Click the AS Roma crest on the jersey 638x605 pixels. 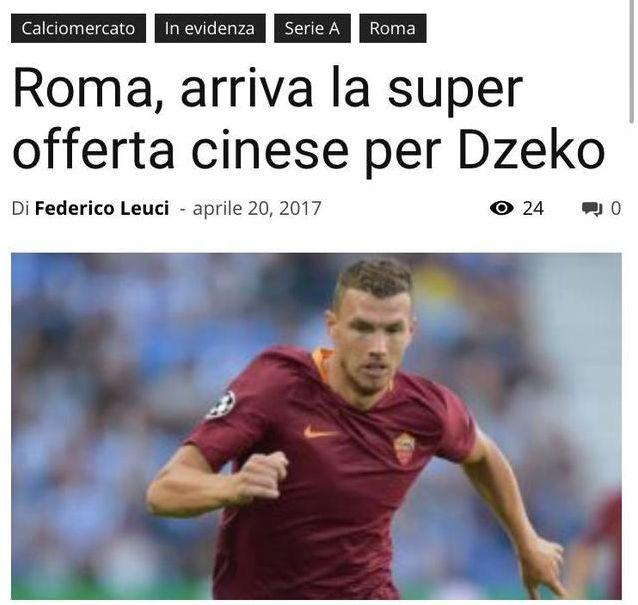[404, 449]
